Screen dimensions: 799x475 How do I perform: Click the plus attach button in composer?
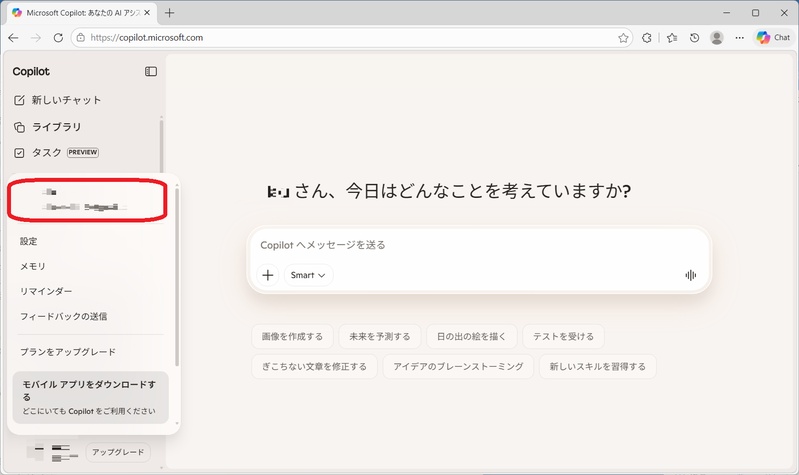(268, 275)
